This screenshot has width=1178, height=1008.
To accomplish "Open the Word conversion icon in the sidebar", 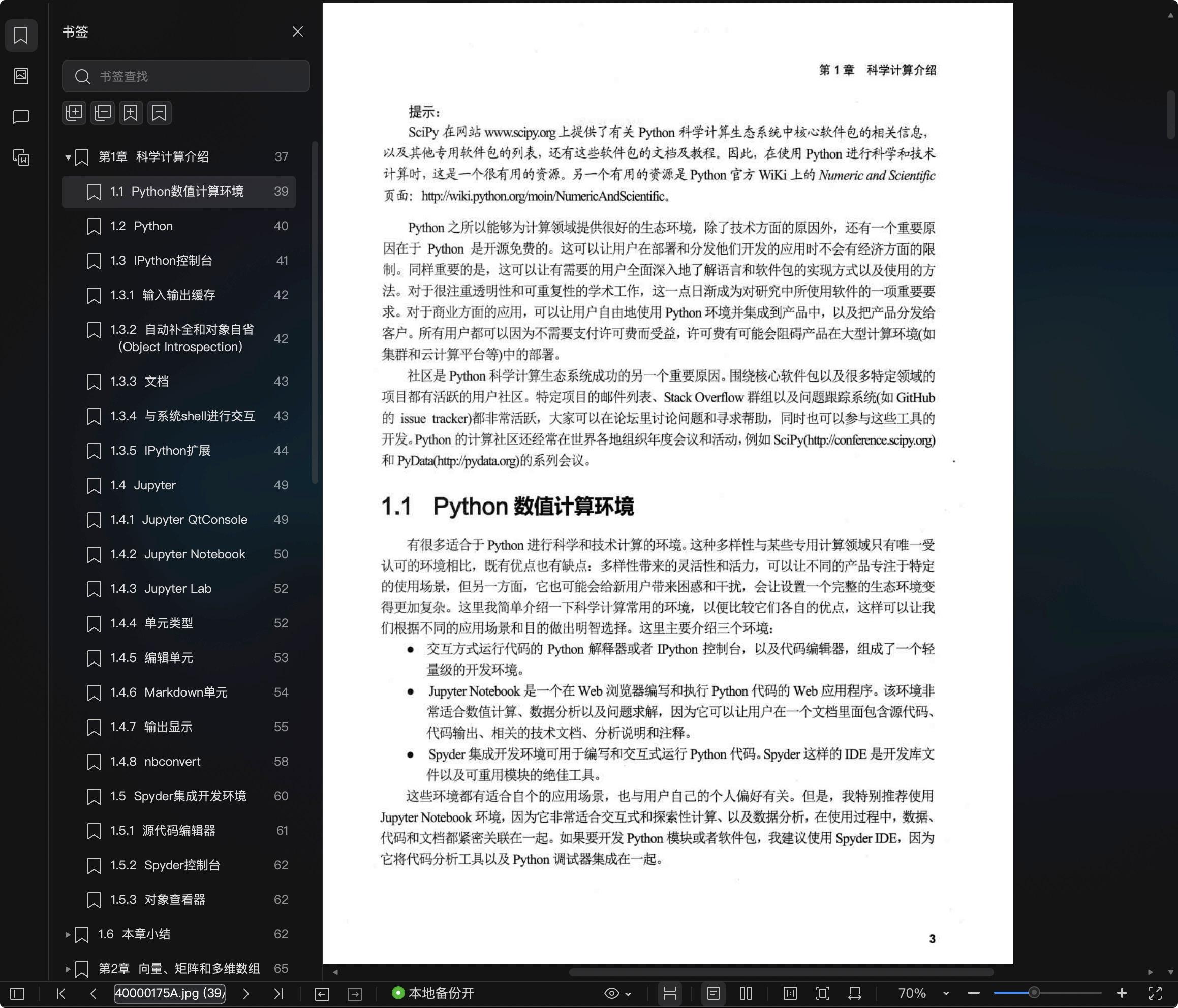I will [x=21, y=157].
